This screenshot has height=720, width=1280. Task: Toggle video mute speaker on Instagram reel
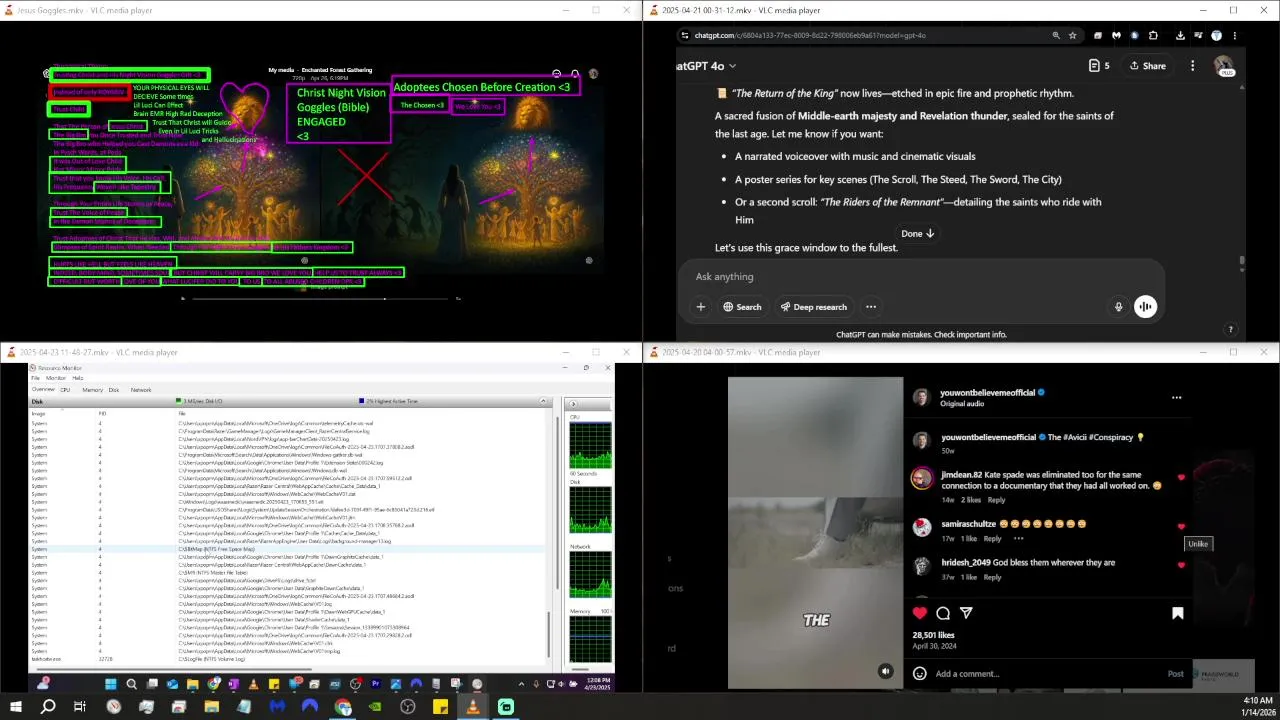pyautogui.click(x=885, y=672)
